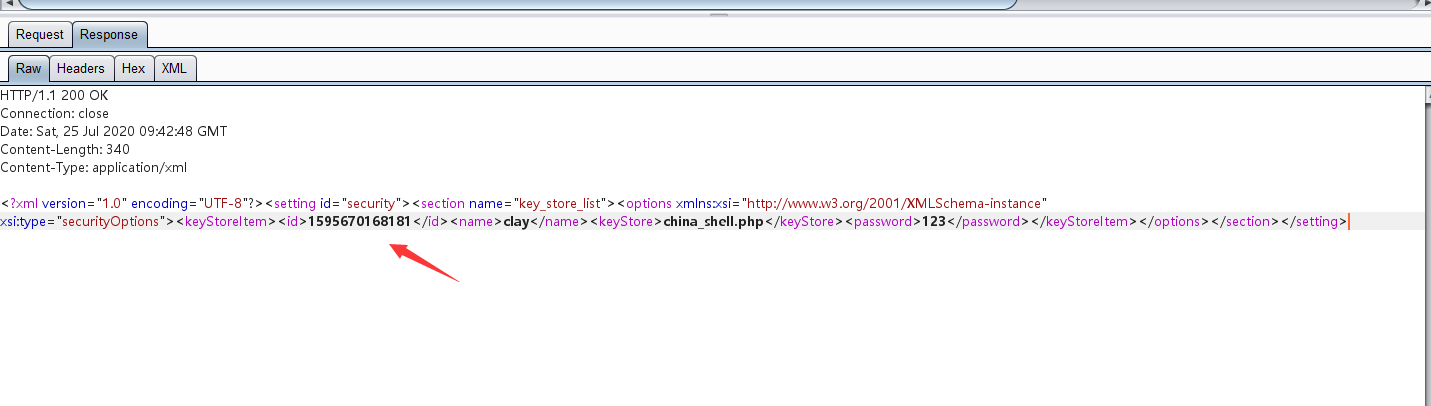
Task: Open the Headers view tab
Action: click(81, 69)
